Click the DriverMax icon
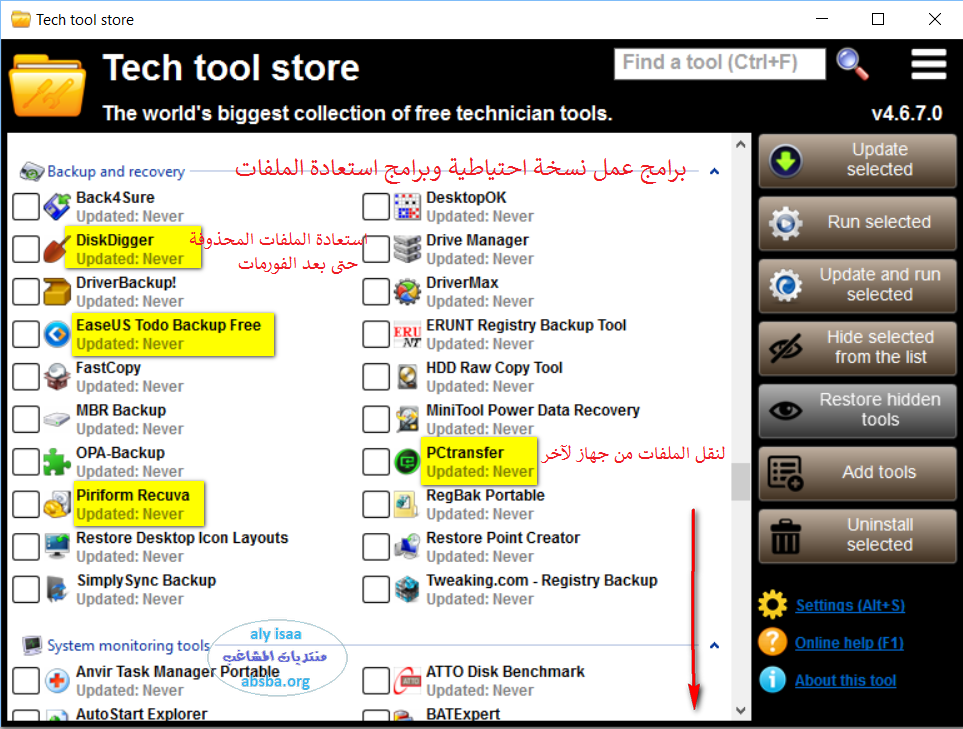The image size is (963, 729). point(407,292)
